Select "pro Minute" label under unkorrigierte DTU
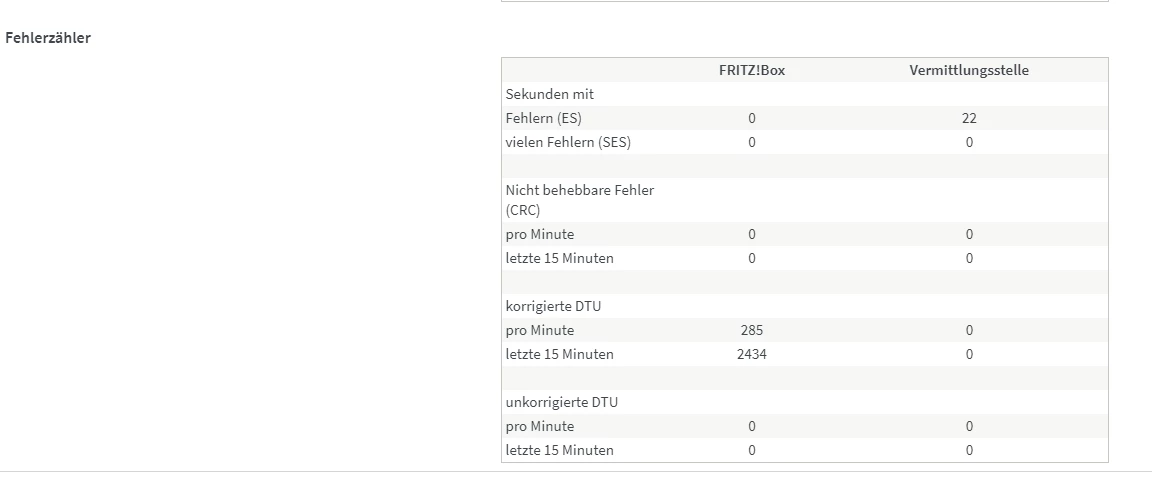 pyautogui.click(x=540, y=426)
